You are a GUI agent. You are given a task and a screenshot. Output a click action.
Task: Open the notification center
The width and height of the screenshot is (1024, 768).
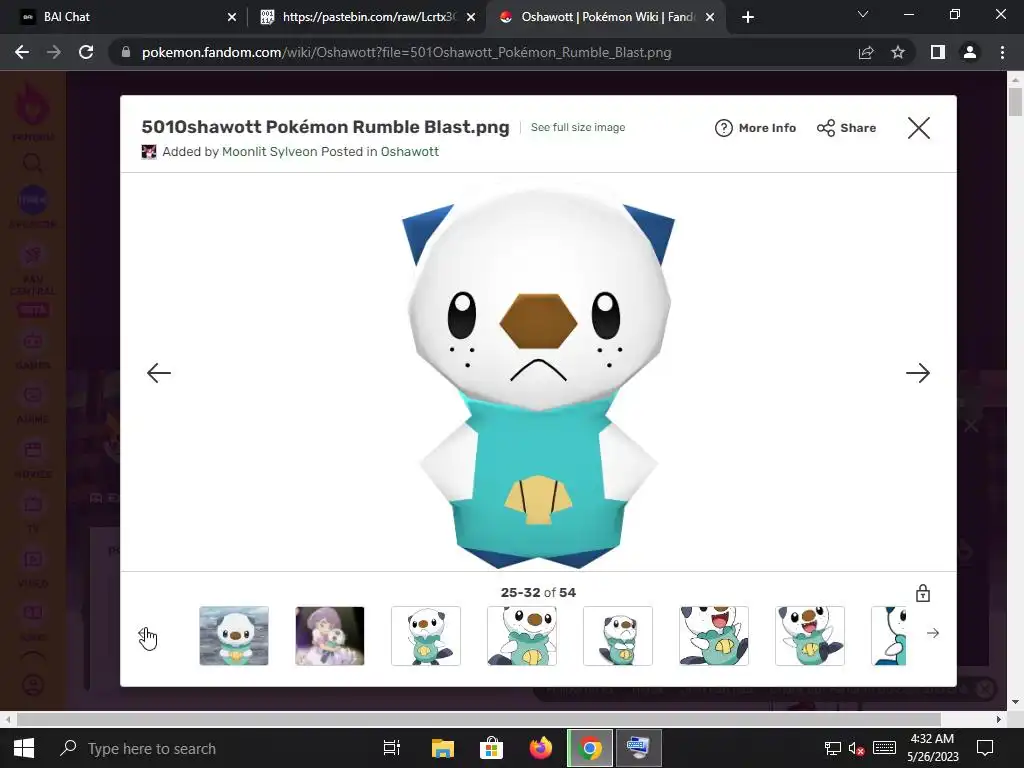pyautogui.click(x=985, y=748)
